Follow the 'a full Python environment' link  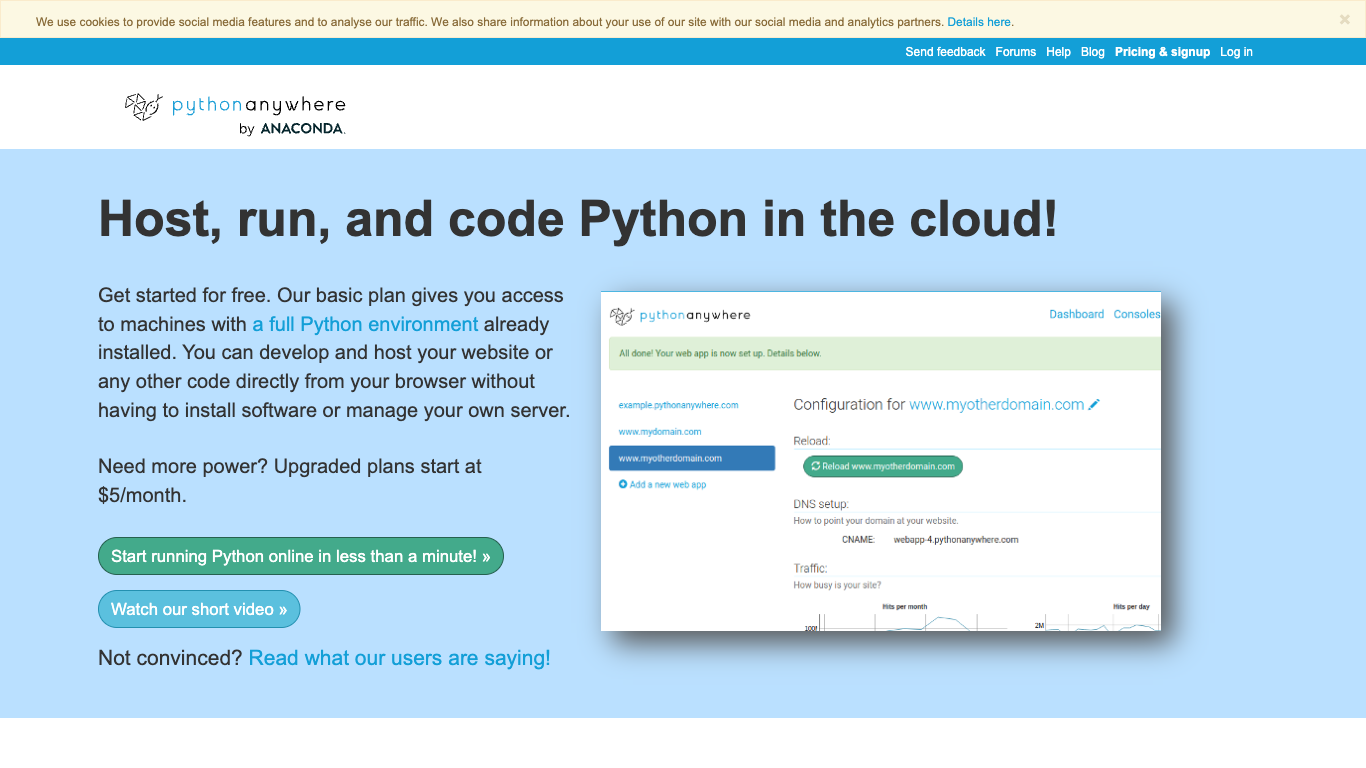tap(365, 324)
